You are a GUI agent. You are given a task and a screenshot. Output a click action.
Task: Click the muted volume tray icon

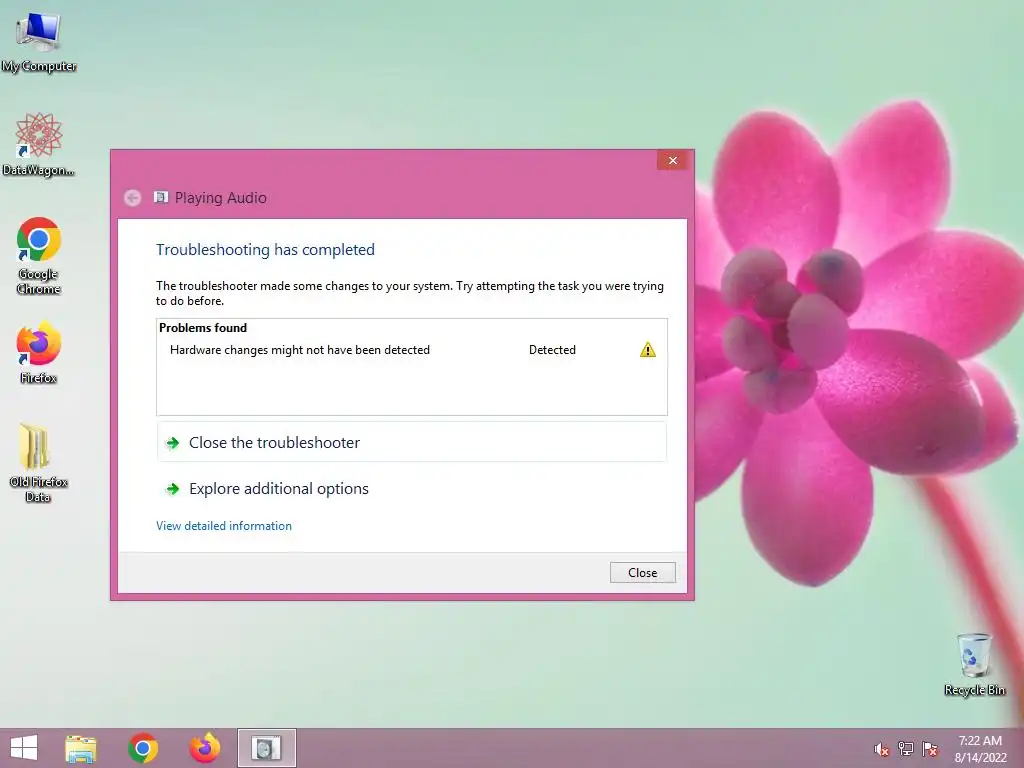882,749
